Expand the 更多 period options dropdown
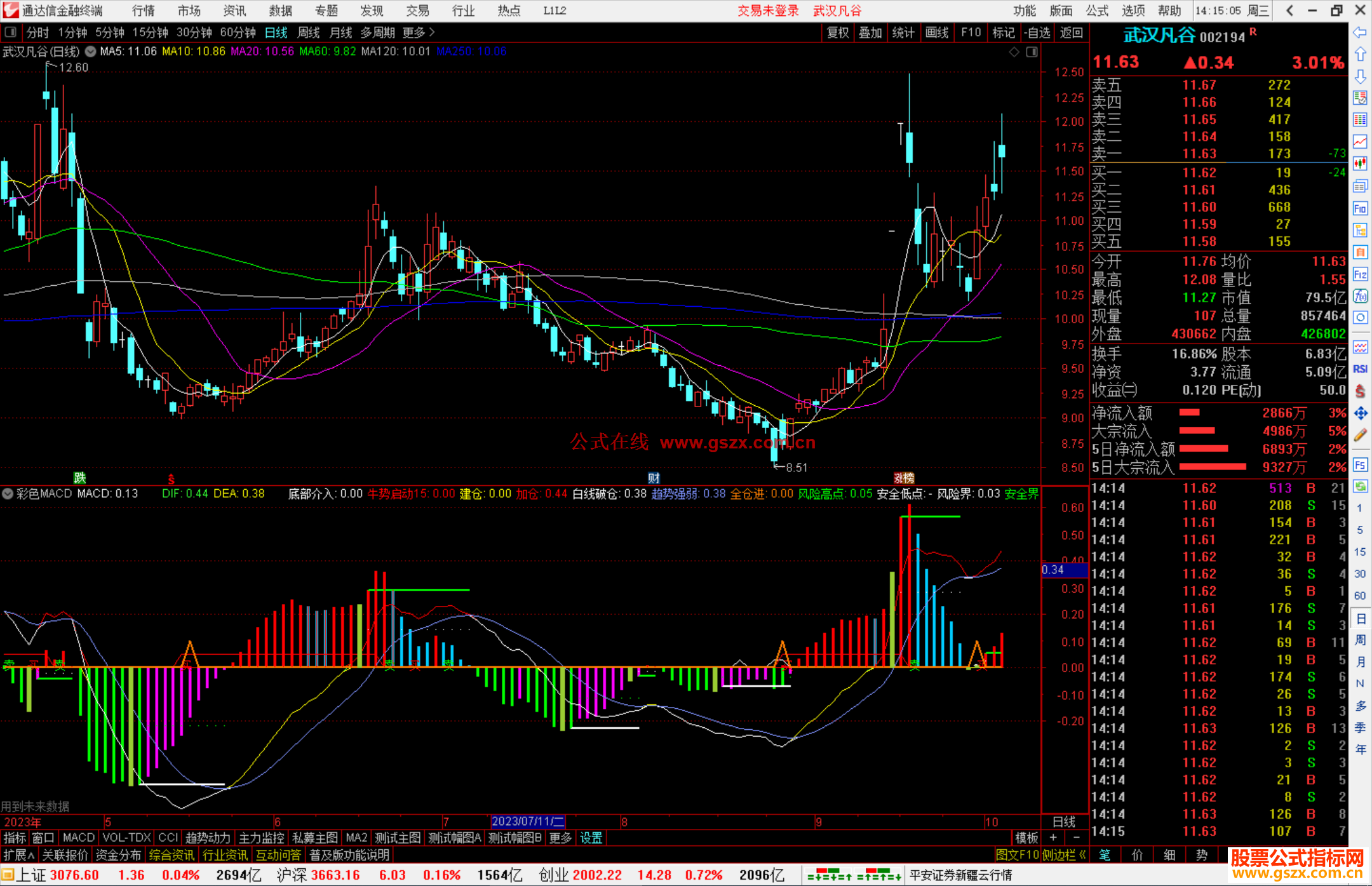This screenshot has height=886, width=1372. click(x=419, y=32)
